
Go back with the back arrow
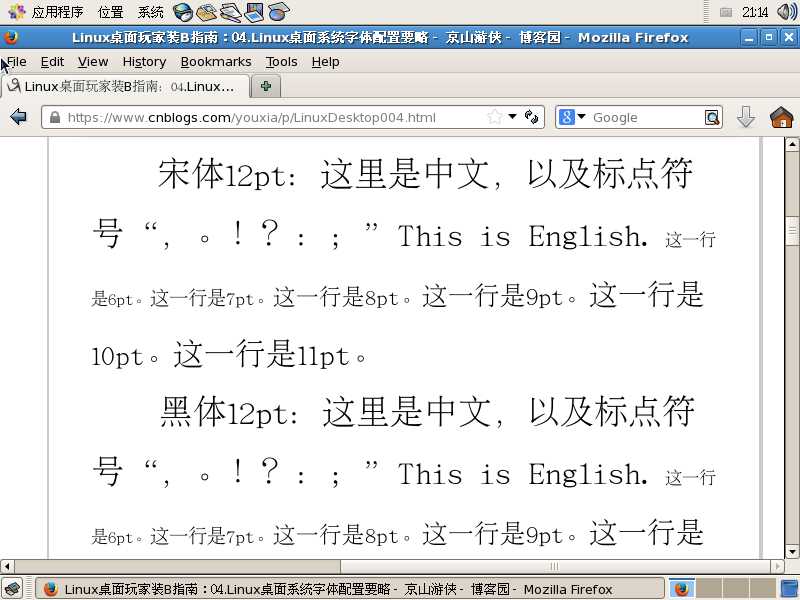click(19, 117)
